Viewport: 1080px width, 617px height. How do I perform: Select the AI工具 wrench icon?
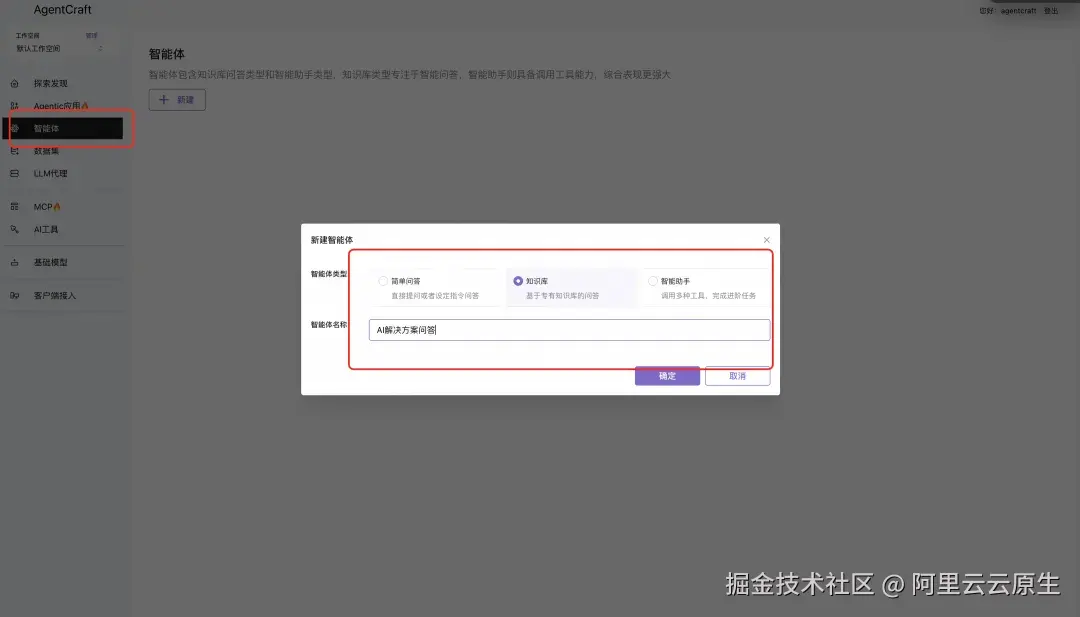click(12, 229)
